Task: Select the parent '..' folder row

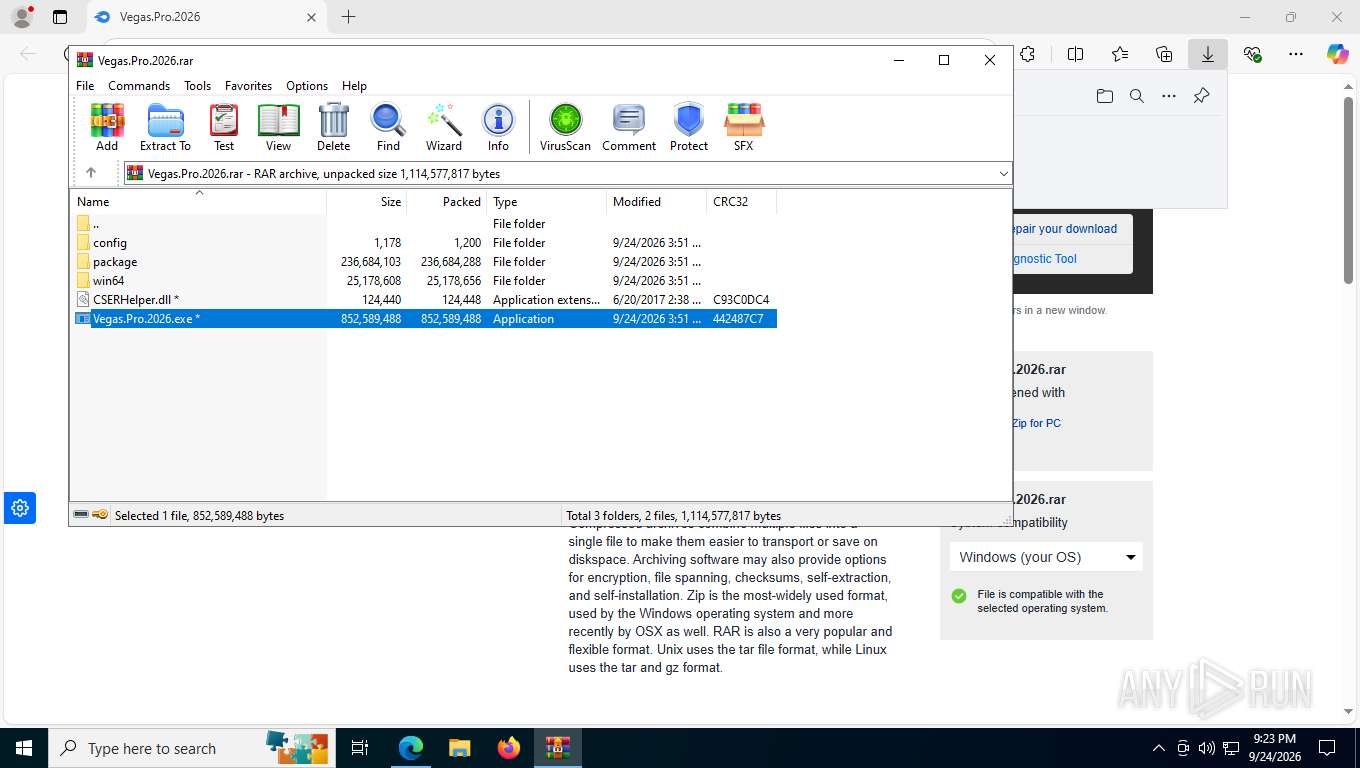Action: [x=424, y=224]
